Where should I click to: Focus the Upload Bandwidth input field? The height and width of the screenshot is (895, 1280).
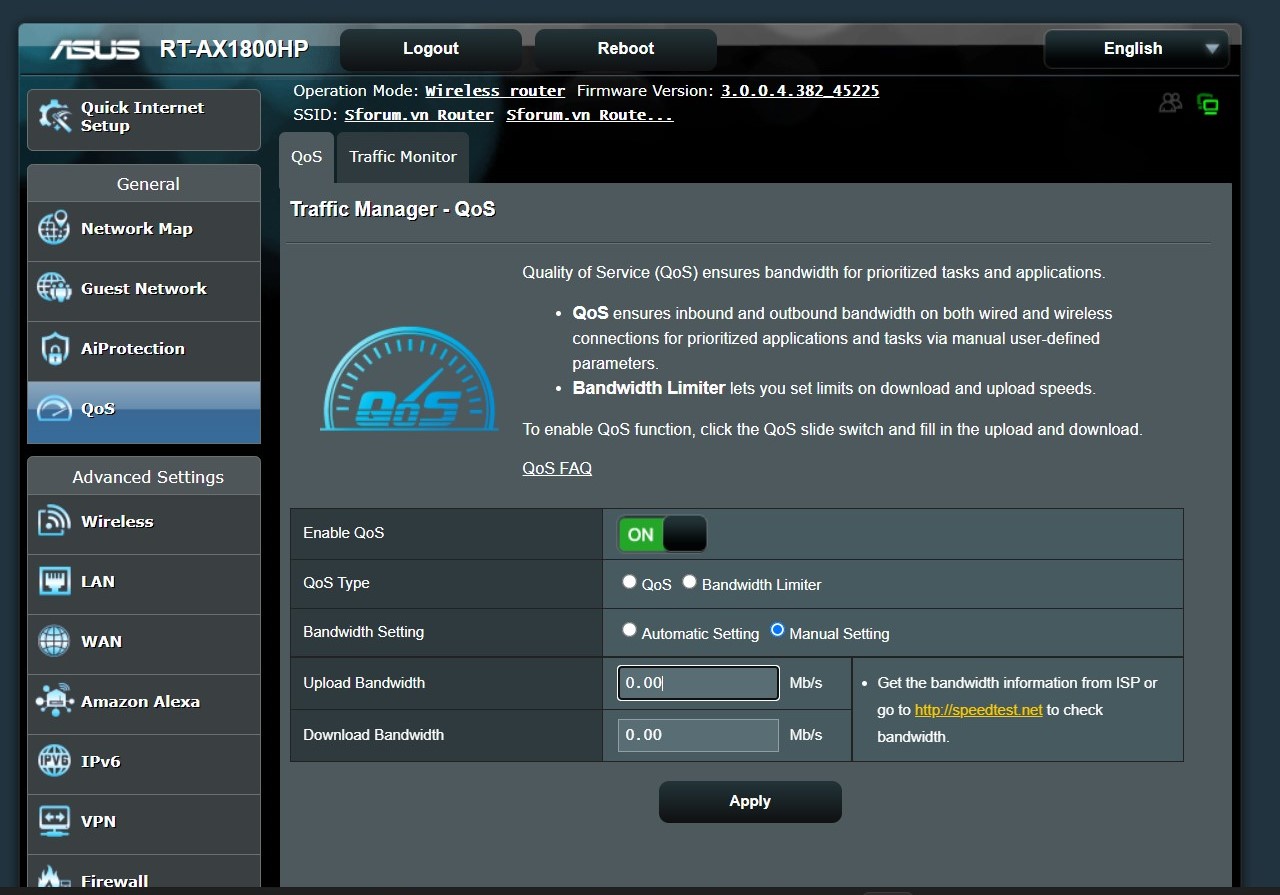698,683
